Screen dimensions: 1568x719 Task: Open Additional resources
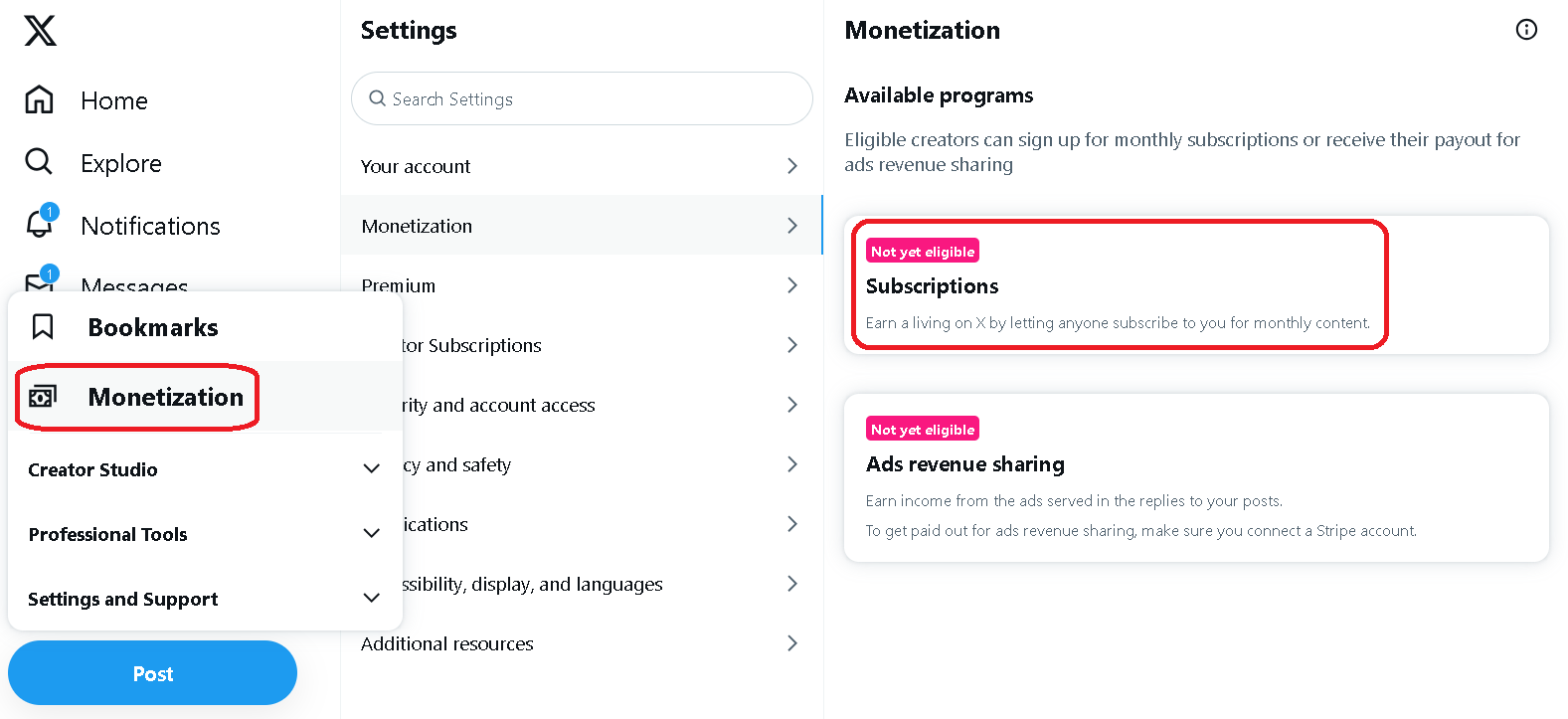pos(581,643)
